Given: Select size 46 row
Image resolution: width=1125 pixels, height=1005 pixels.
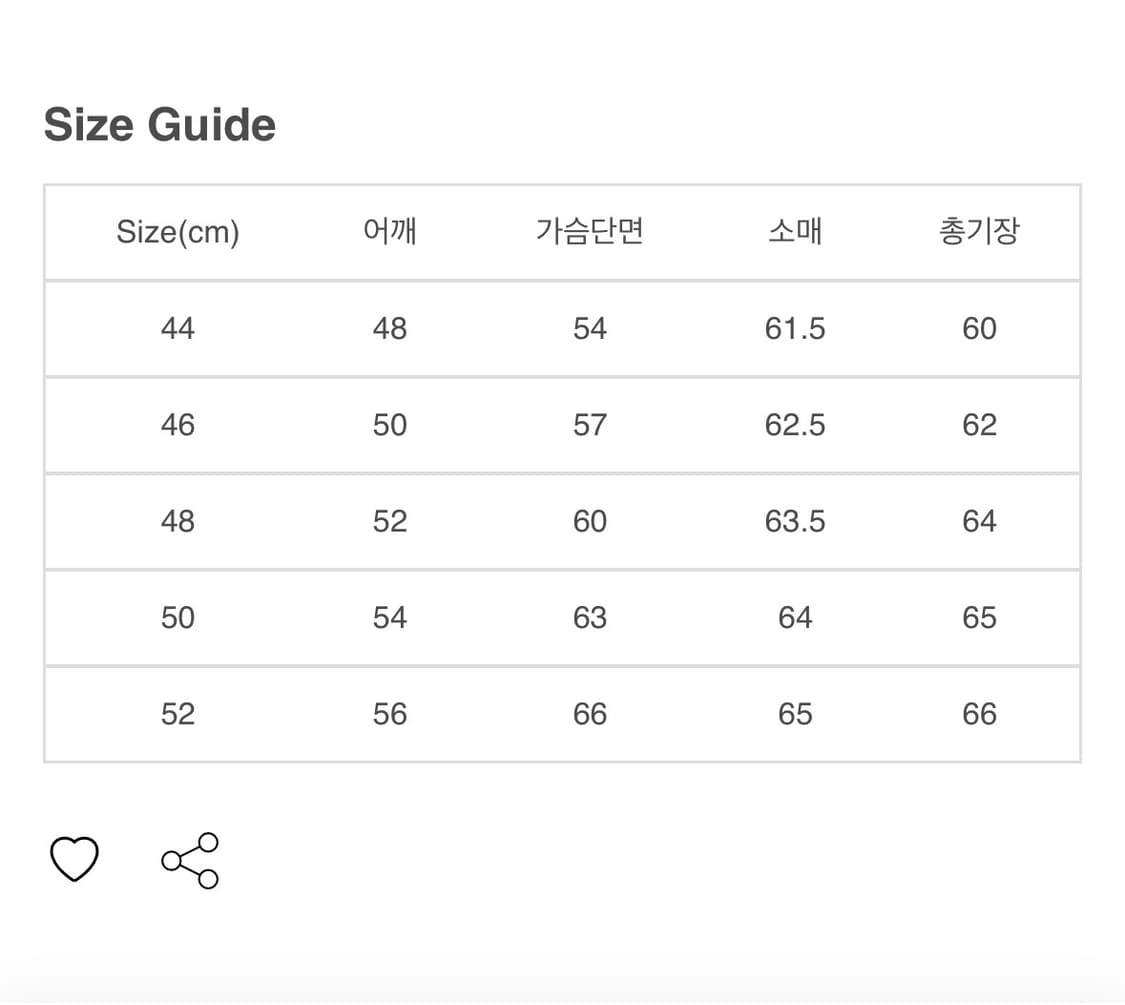Looking at the screenshot, I should tap(178, 424).
